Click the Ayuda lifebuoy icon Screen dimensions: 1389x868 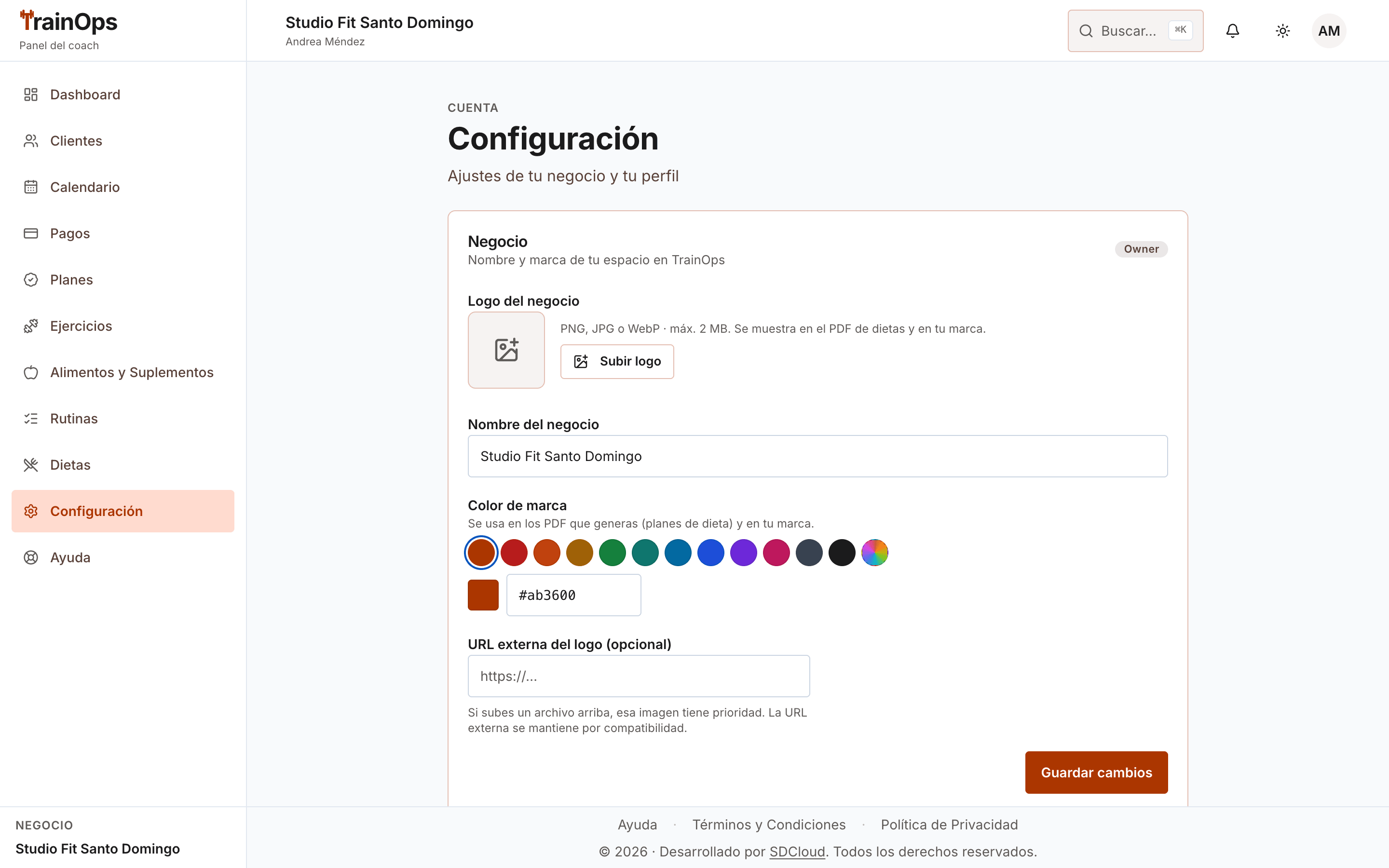point(31,557)
